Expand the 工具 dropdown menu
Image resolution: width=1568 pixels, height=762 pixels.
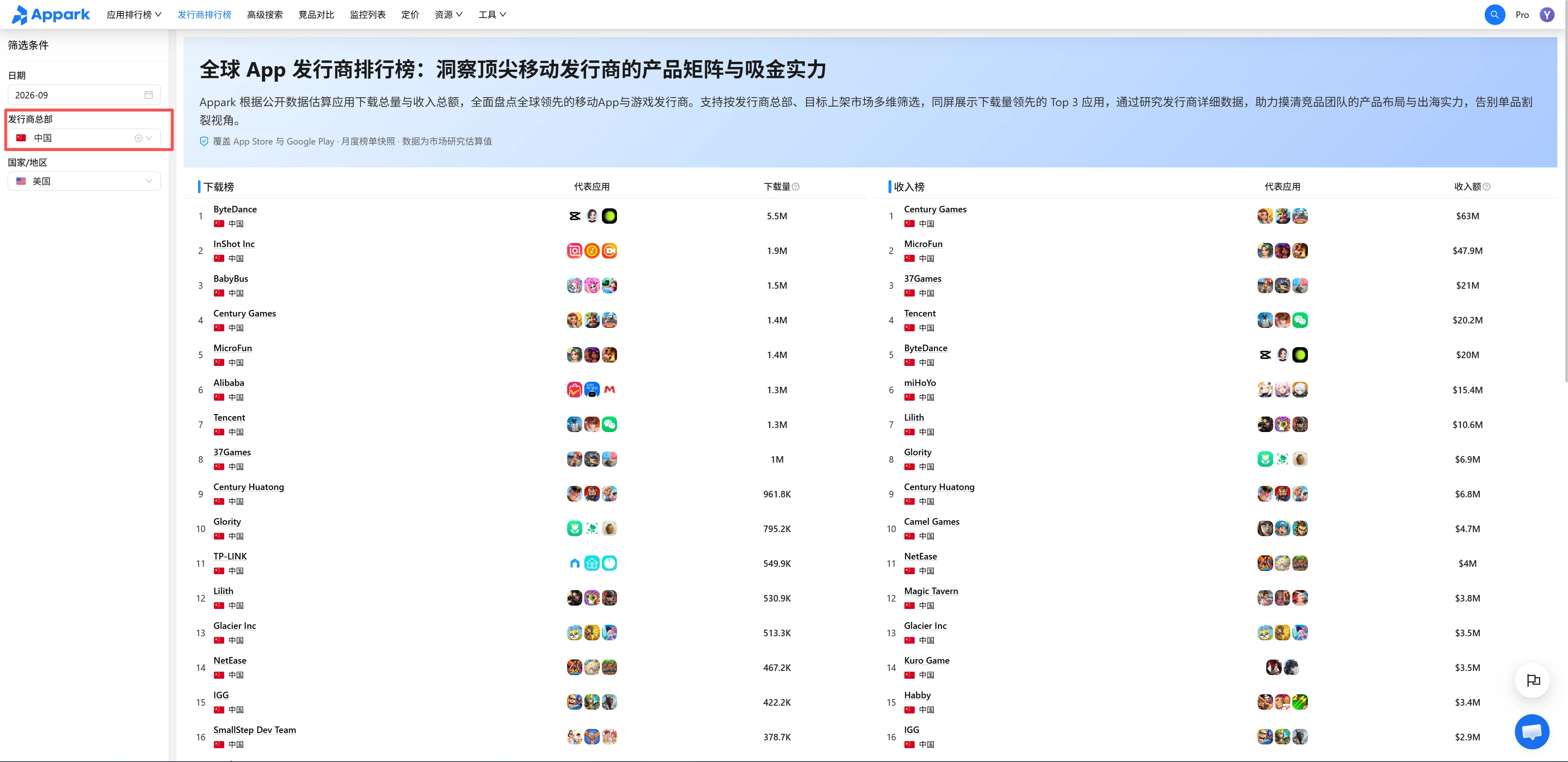pos(492,15)
